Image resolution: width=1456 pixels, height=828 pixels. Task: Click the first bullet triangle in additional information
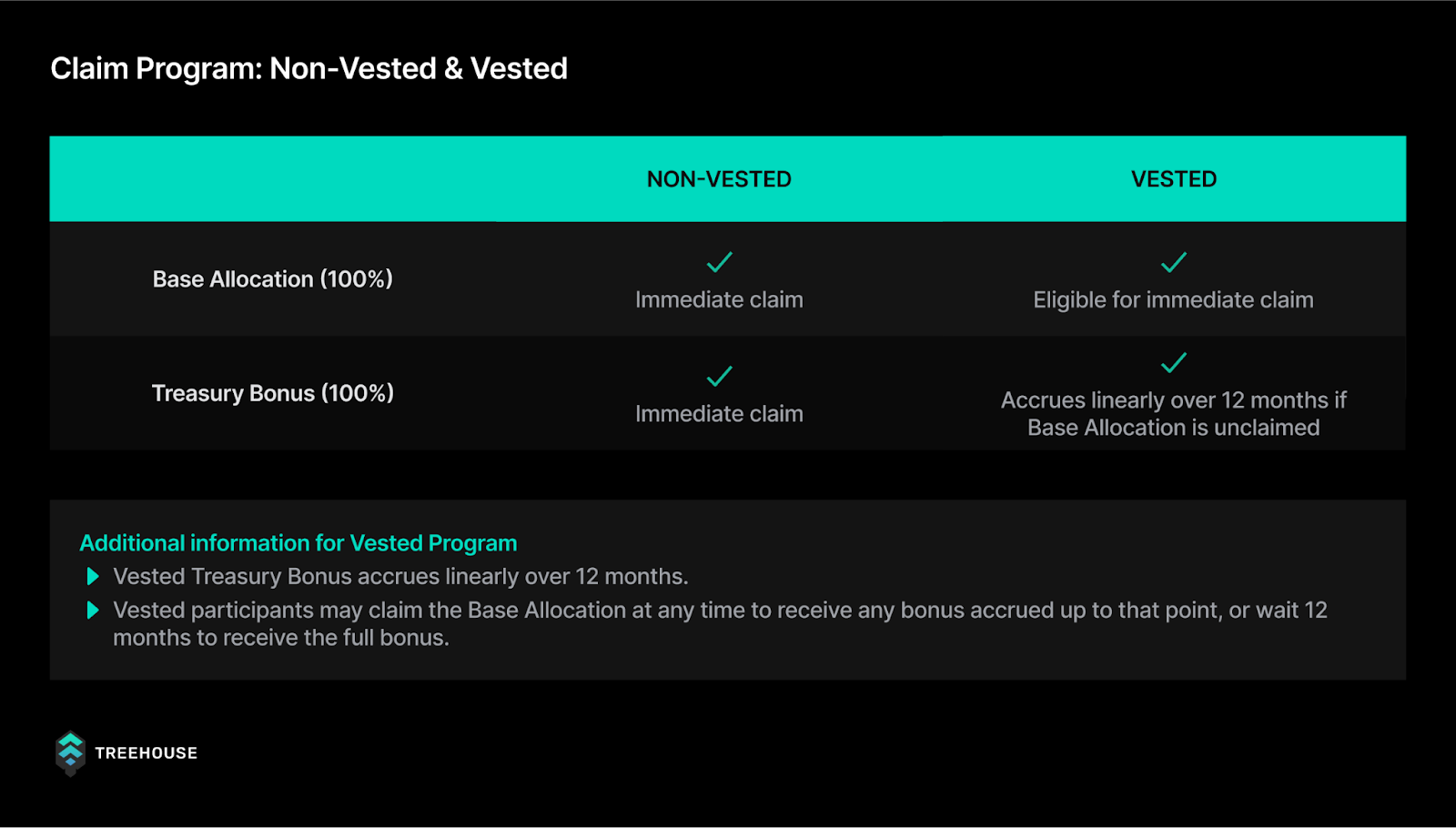tap(92, 576)
